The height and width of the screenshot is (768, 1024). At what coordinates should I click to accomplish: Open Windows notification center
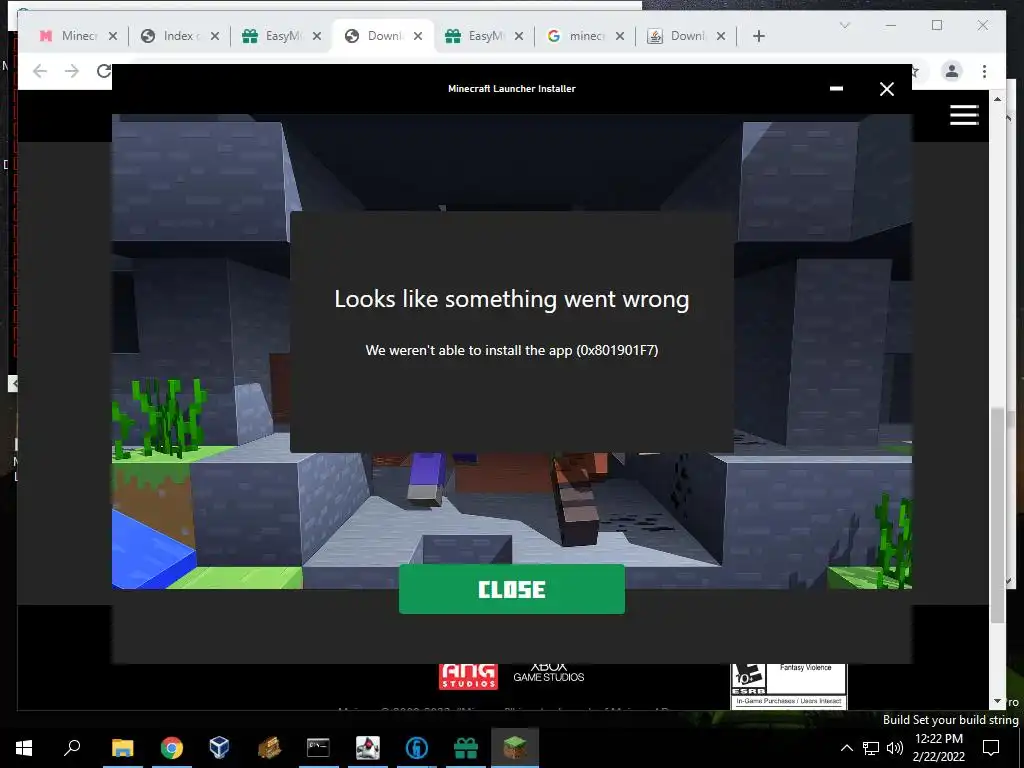(991, 748)
